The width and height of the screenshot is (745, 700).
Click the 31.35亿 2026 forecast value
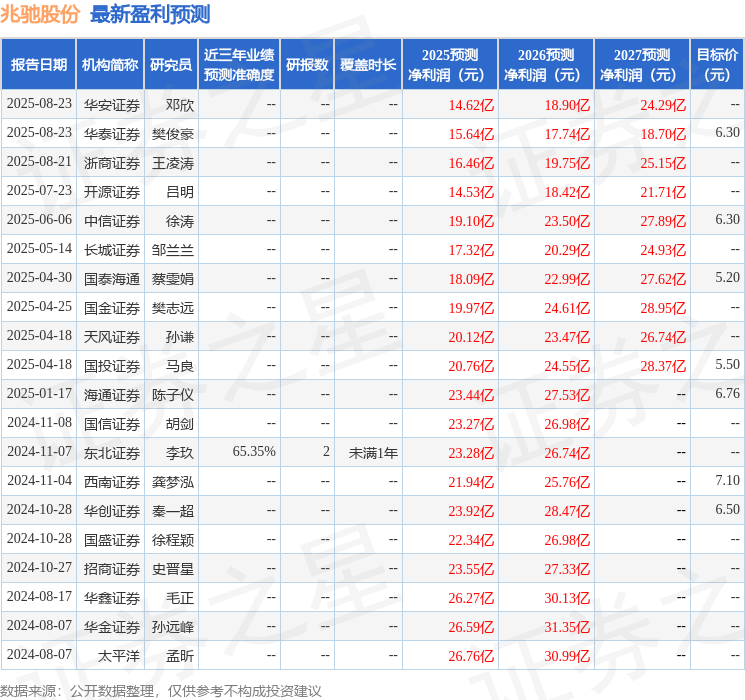(567, 627)
